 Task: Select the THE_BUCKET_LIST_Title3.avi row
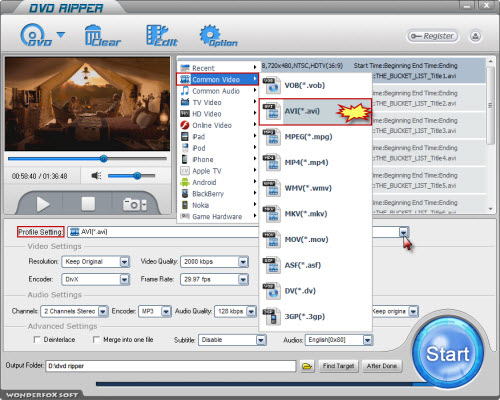(429, 125)
